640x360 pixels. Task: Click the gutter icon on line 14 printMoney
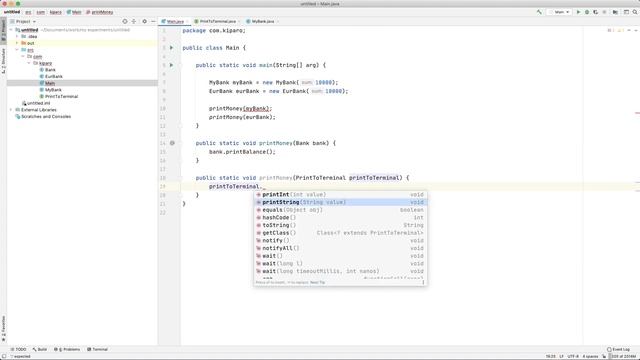172,143
